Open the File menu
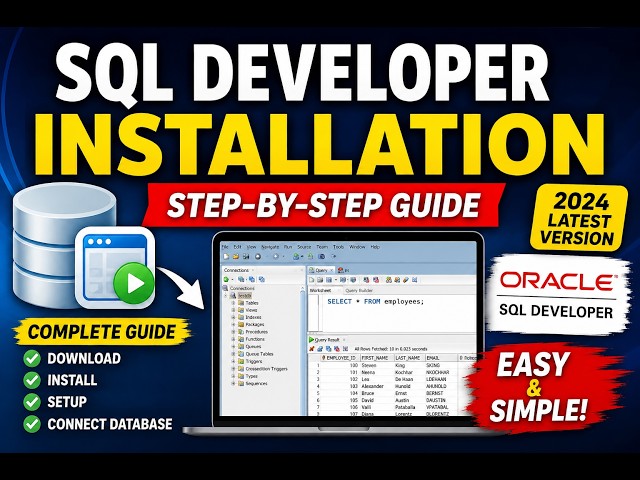 (225, 247)
